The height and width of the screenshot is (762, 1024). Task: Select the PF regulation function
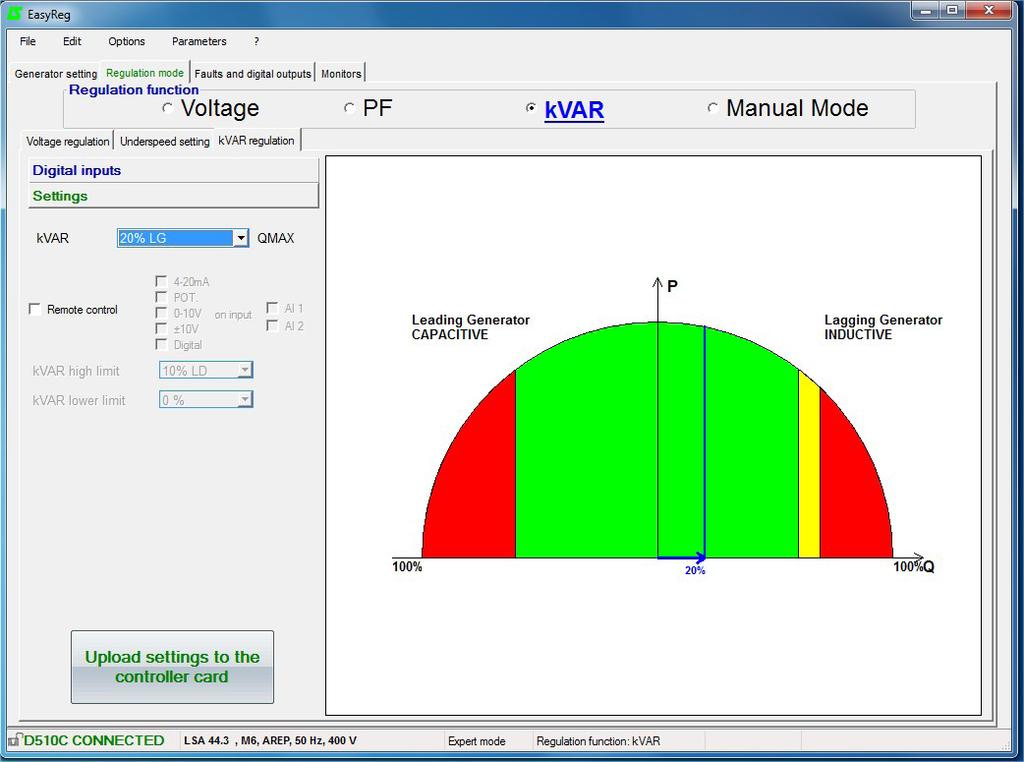tap(349, 108)
